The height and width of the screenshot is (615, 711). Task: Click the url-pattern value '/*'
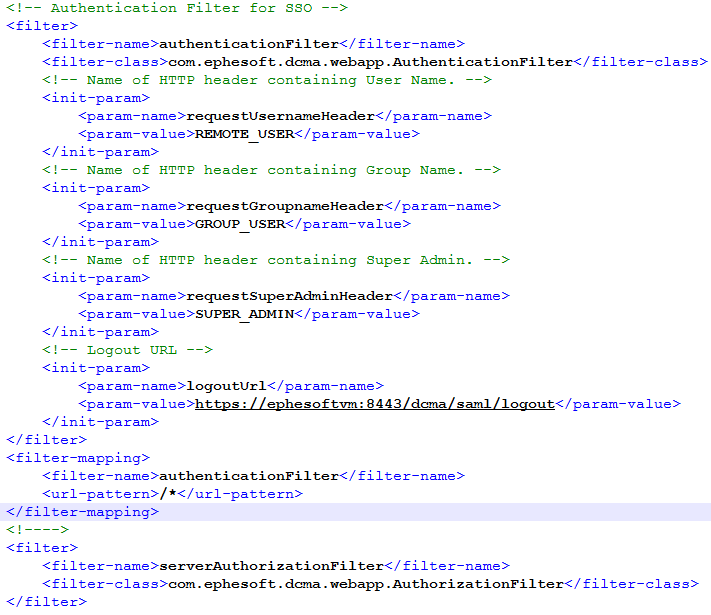(x=168, y=493)
